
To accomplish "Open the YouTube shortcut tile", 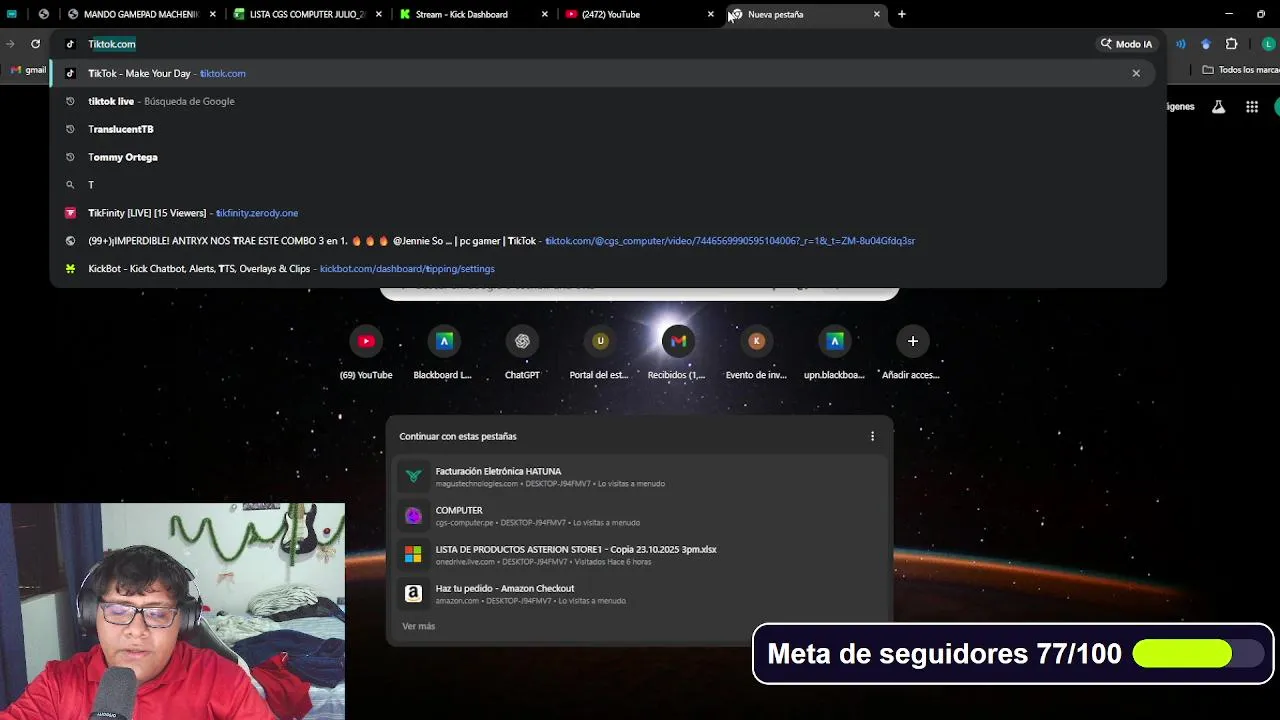I will click(366, 353).
